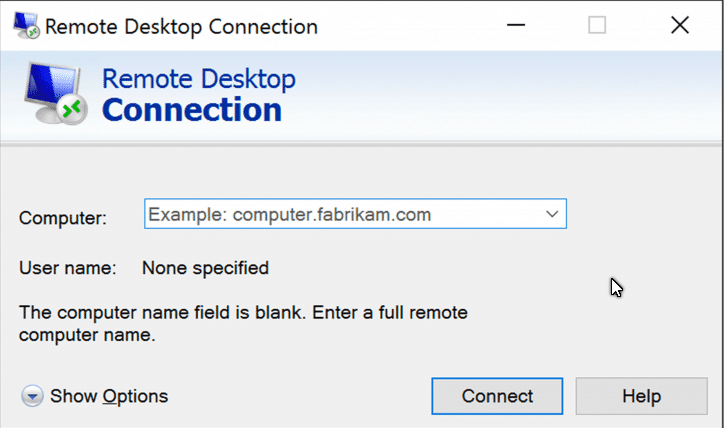
Task: Expand the Show Options section label
Action: (109, 397)
